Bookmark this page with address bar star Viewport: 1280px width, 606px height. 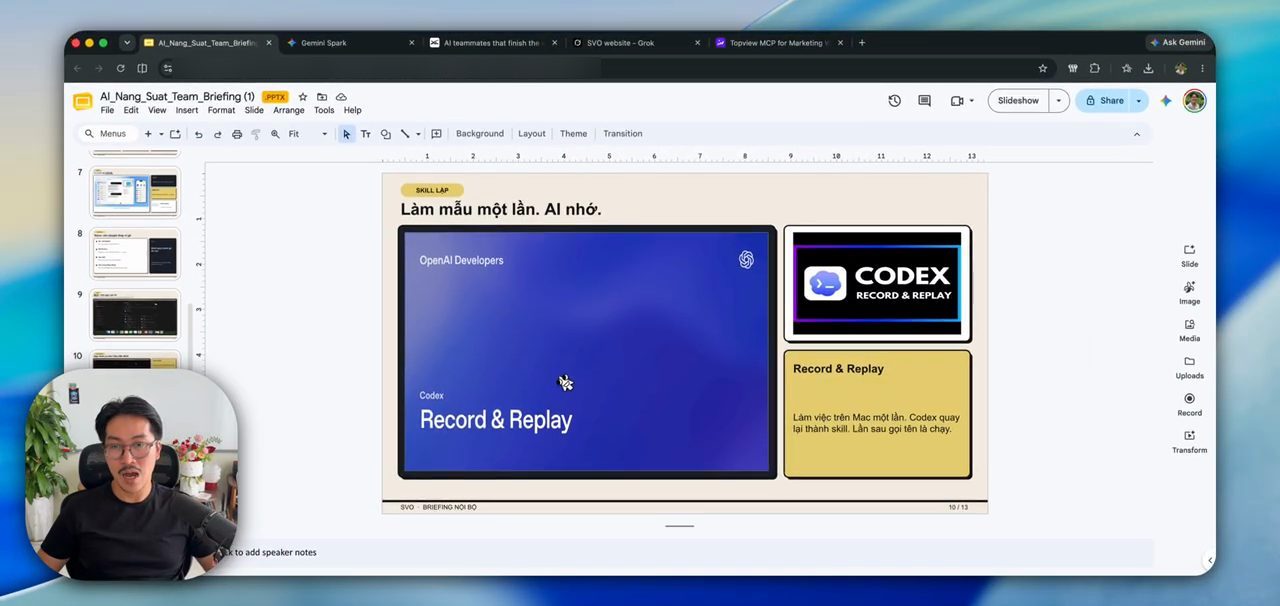pos(1042,68)
